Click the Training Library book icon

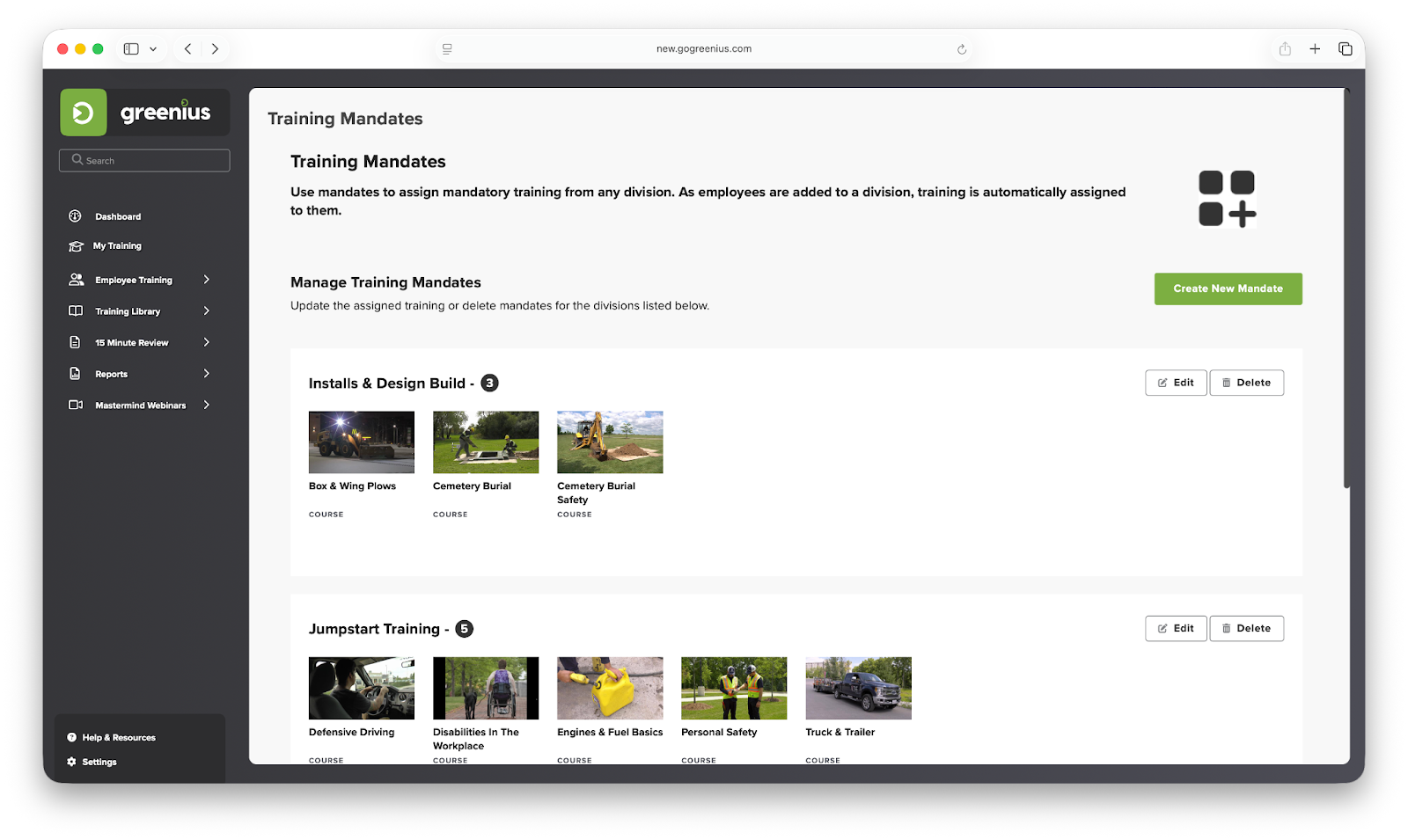[76, 311]
